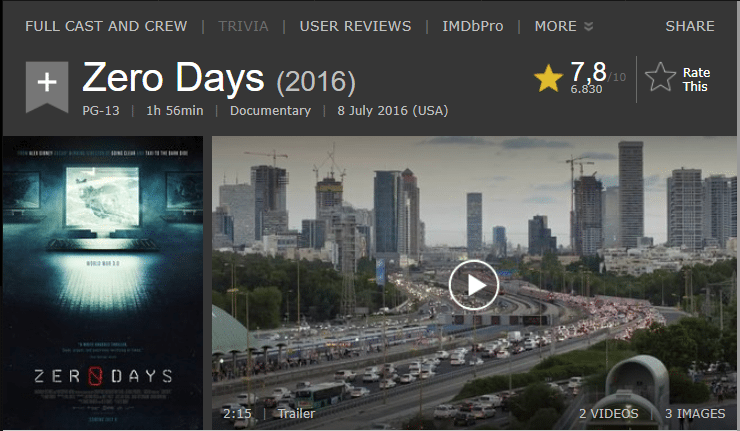This screenshot has width=740, height=431.
Task: Go to USER REVIEWS
Action: click(355, 26)
